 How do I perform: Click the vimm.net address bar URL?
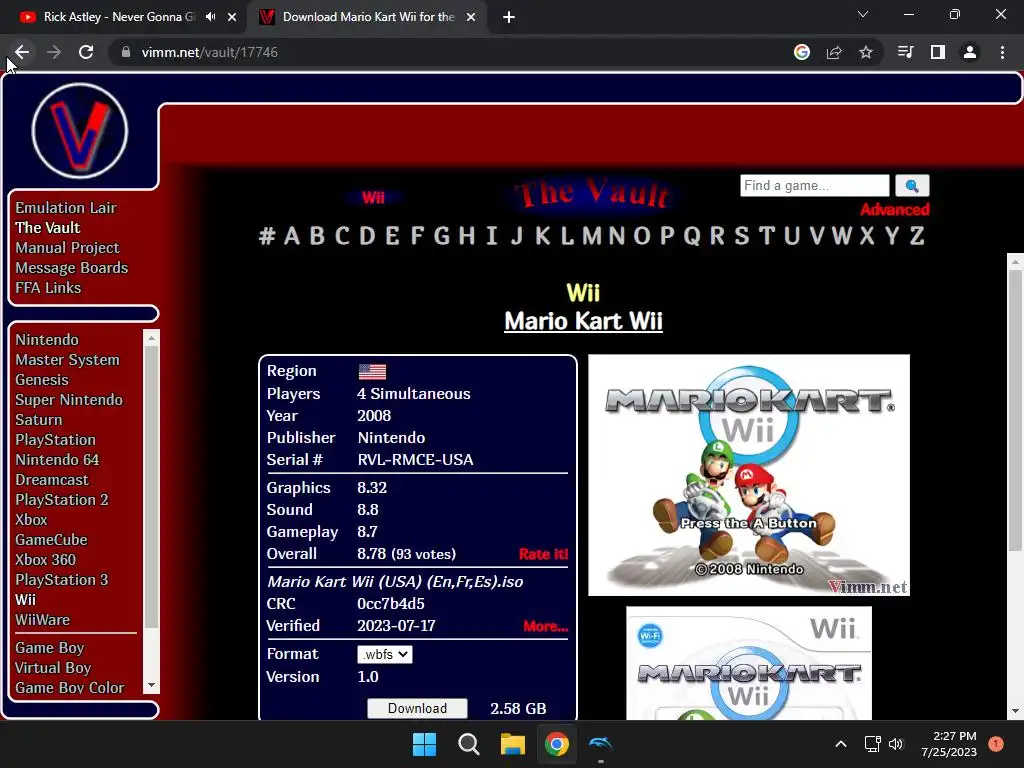210,52
